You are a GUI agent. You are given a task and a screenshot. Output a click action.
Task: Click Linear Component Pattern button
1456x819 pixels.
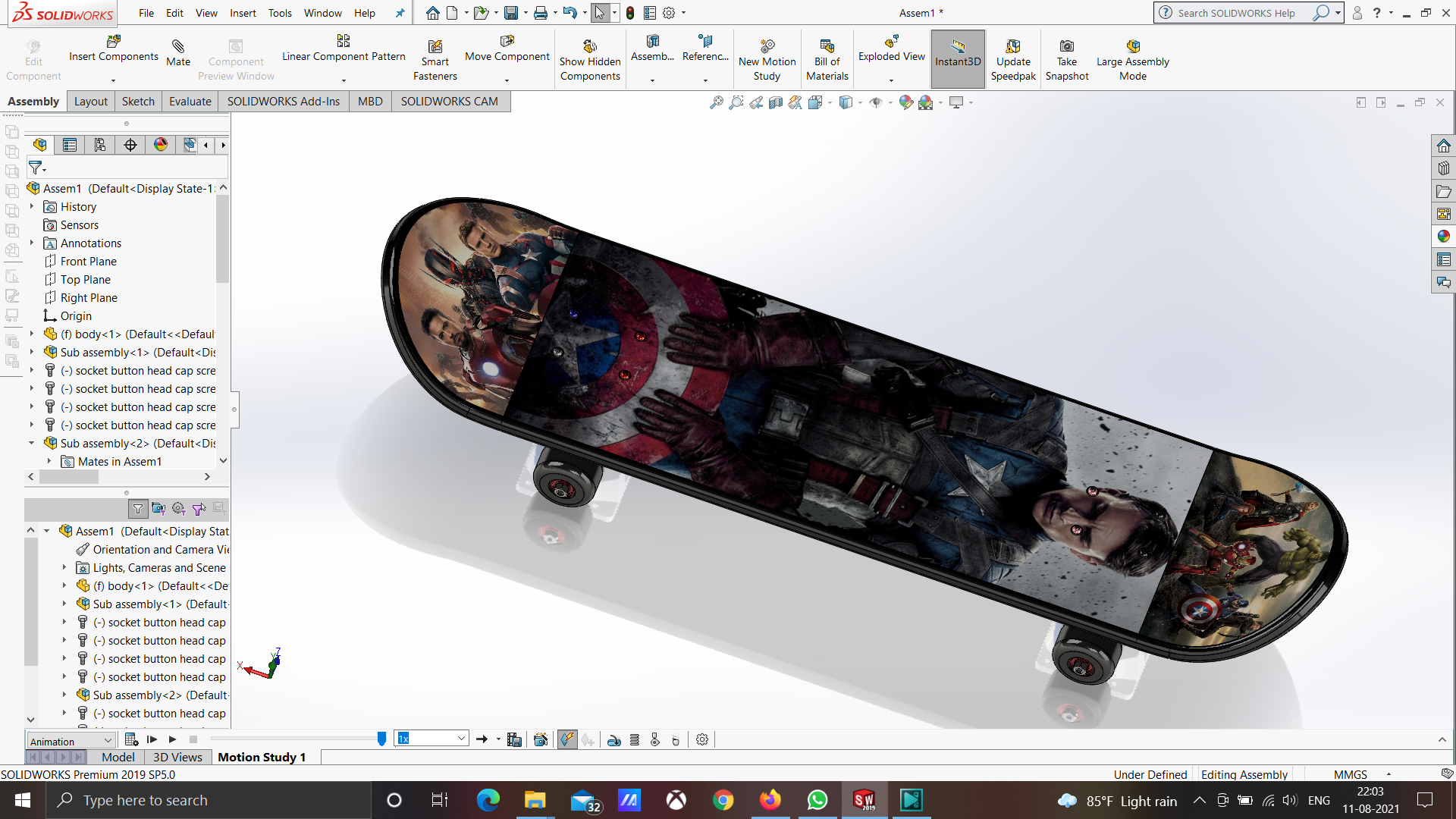point(344,49)
